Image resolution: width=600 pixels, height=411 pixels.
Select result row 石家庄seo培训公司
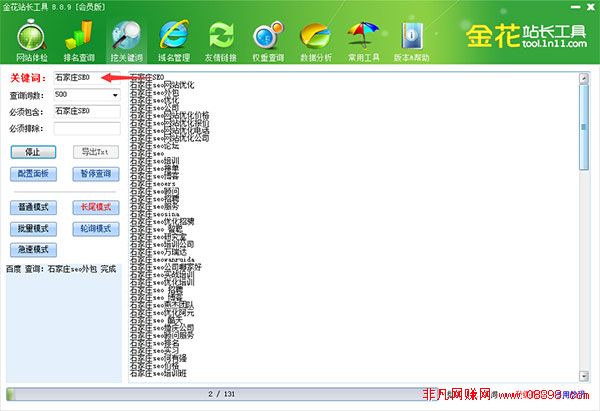(162, 244)
